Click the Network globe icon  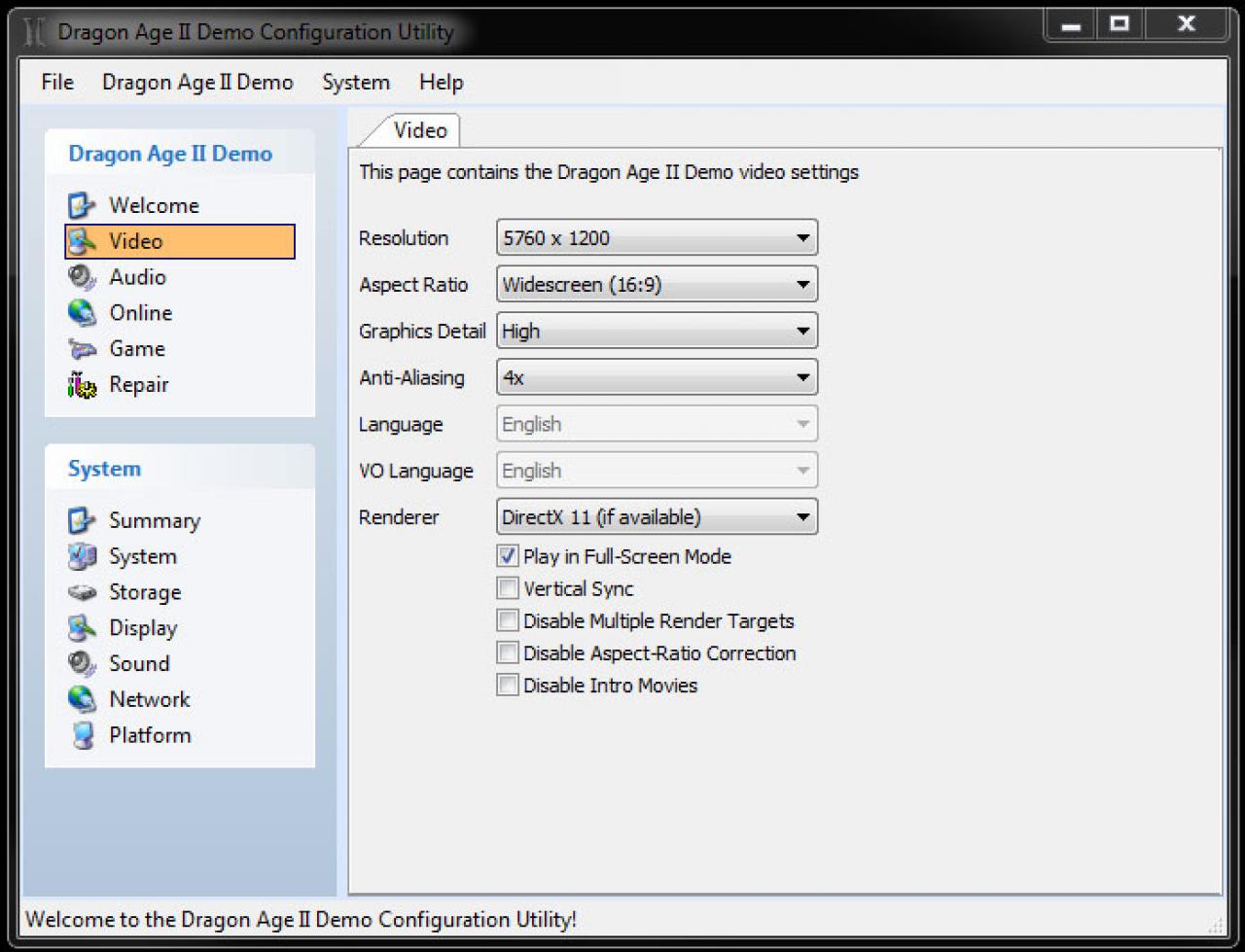(x=82, y=700)
